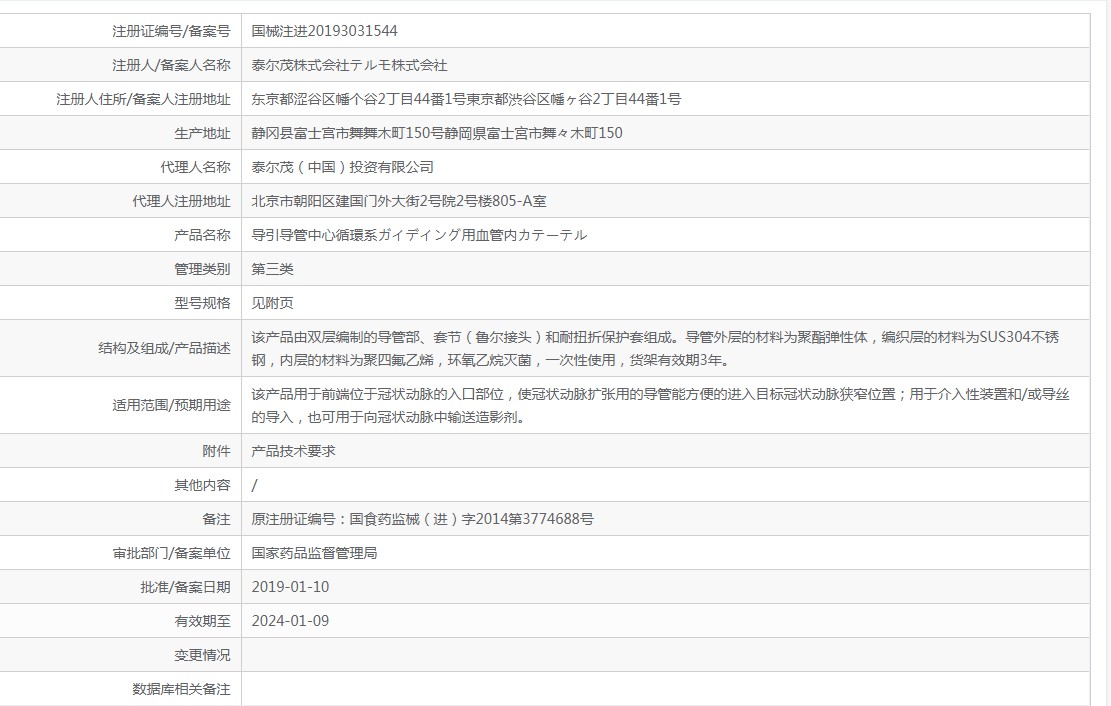1111x706 pixels.
Task: Click the label 其他内容
Action: (203, 485)
